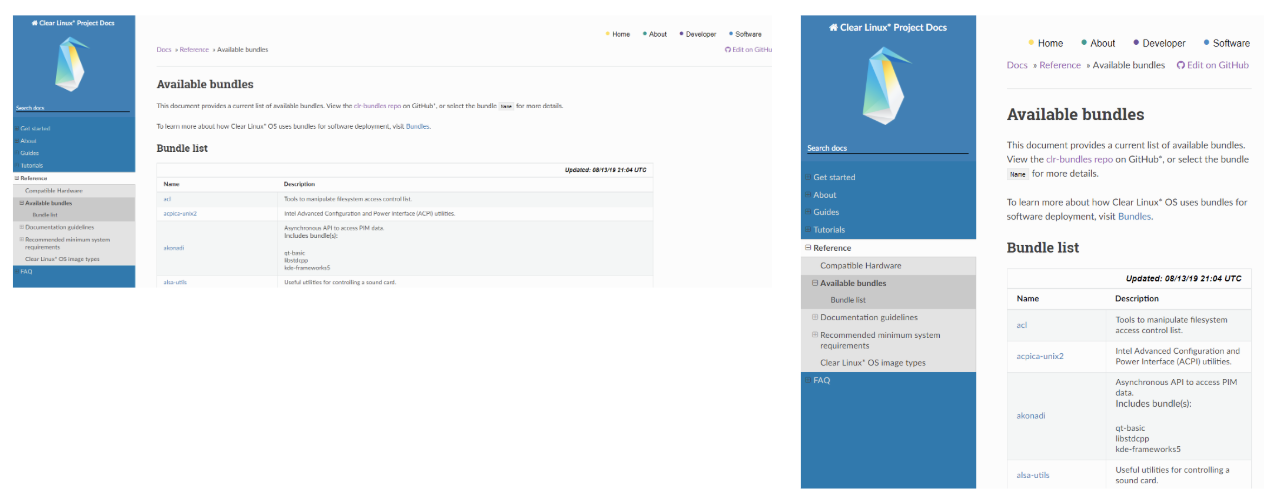Image resolution: width=1264 pixels, height=504 pixels.
Task: Open the alsa-utils bundle link in the left page table
Action: tap(175, 282)
